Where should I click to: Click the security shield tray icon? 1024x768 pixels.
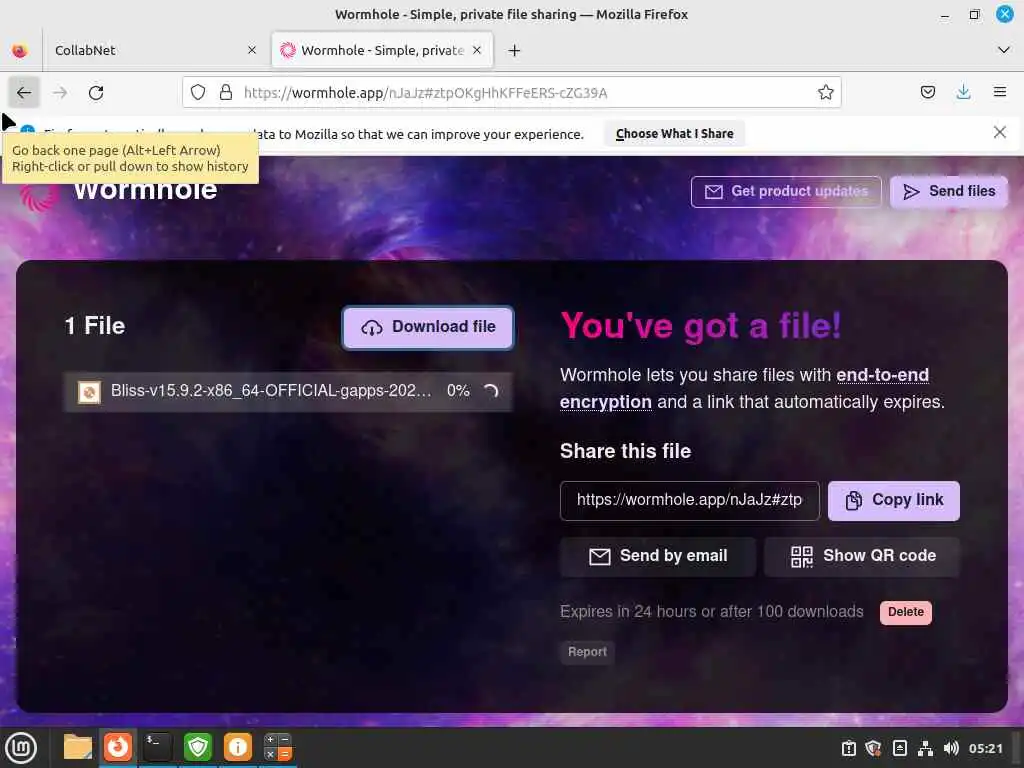pyautogui.click(x=874, y=748)
